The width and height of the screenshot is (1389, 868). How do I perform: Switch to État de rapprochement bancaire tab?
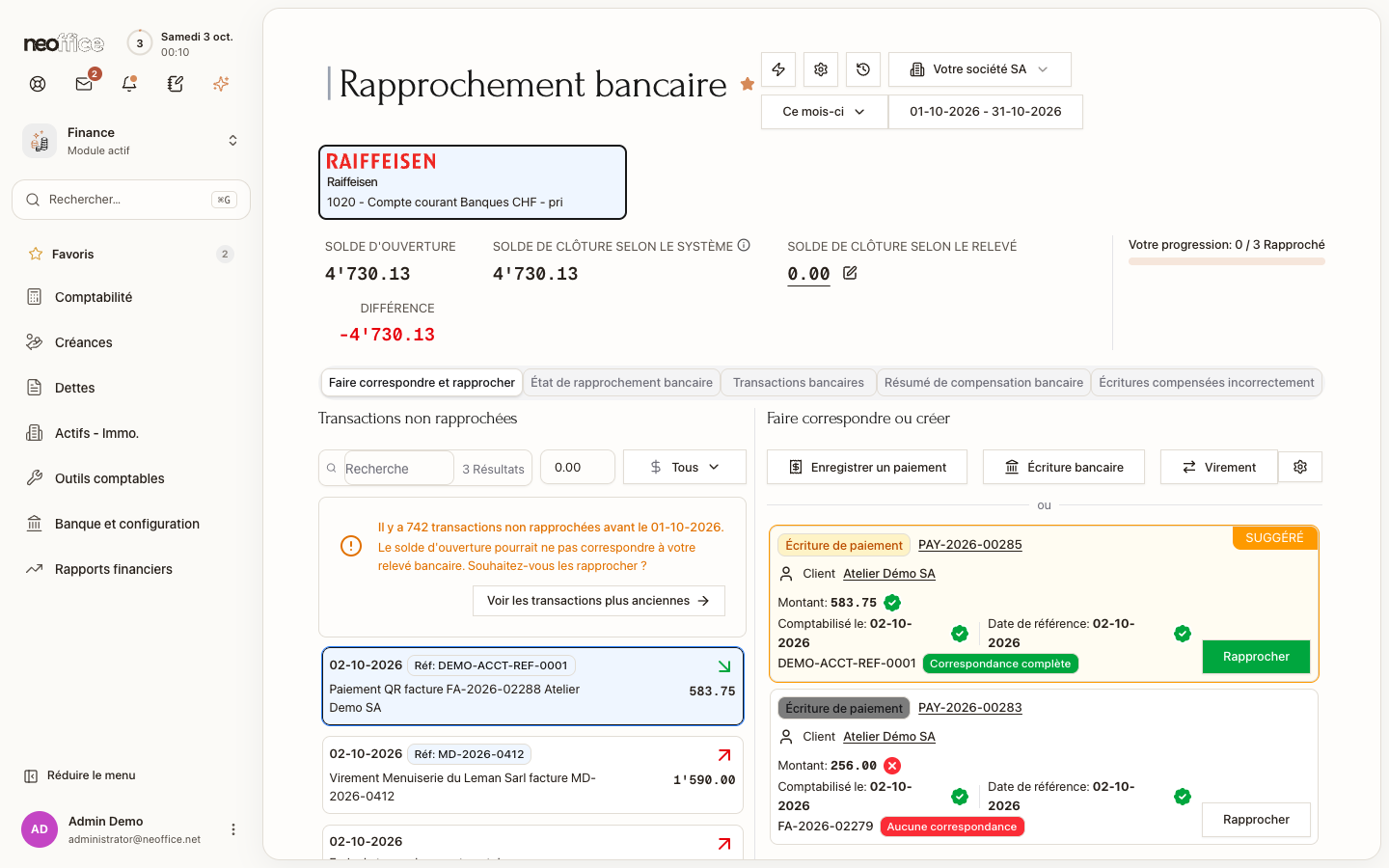[x=621, y=383]
